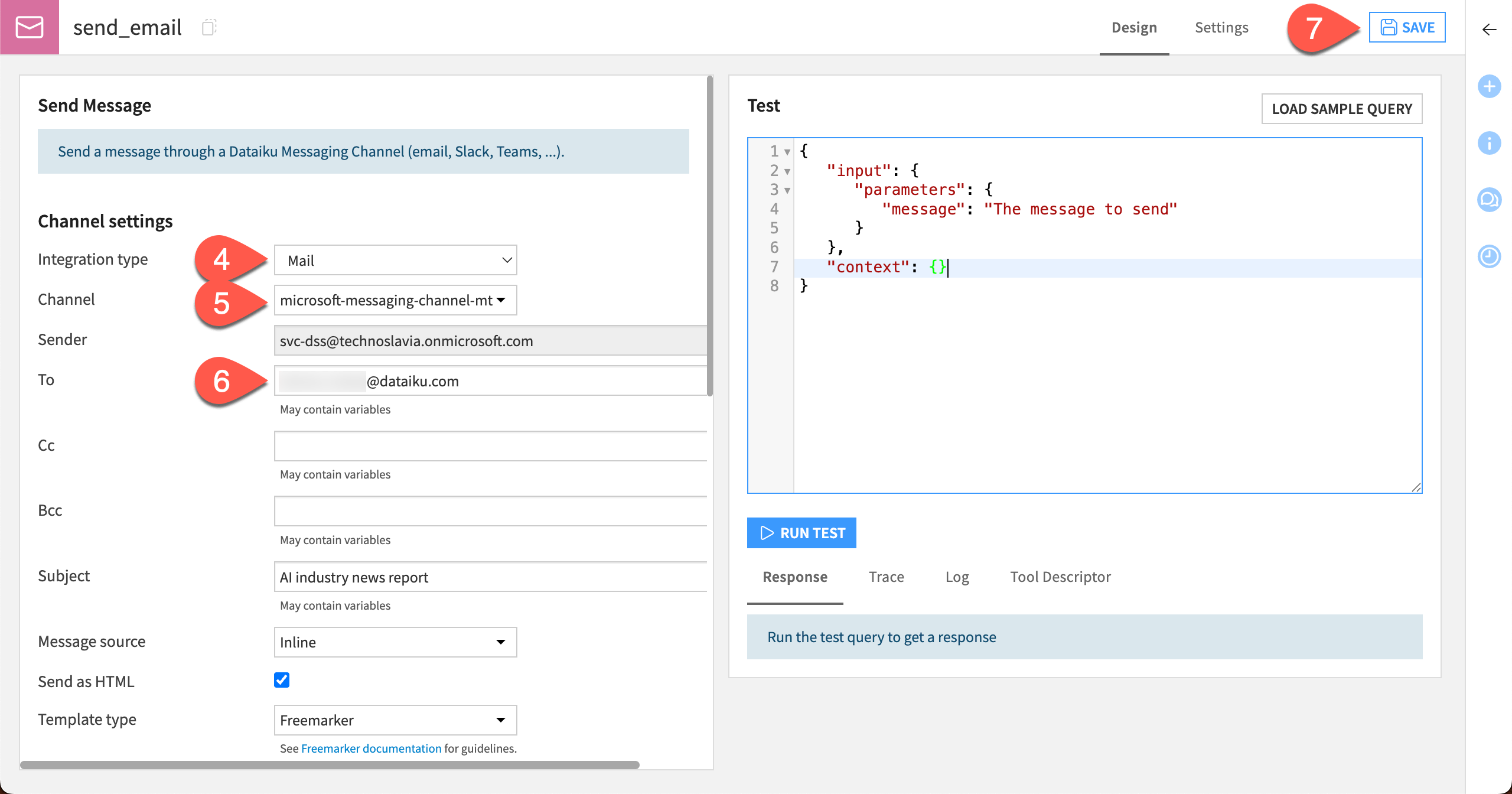Viewport: 1512px width, 794px height.
Task: Open the Integration type Mail dropdown
Action: point(395,260)
